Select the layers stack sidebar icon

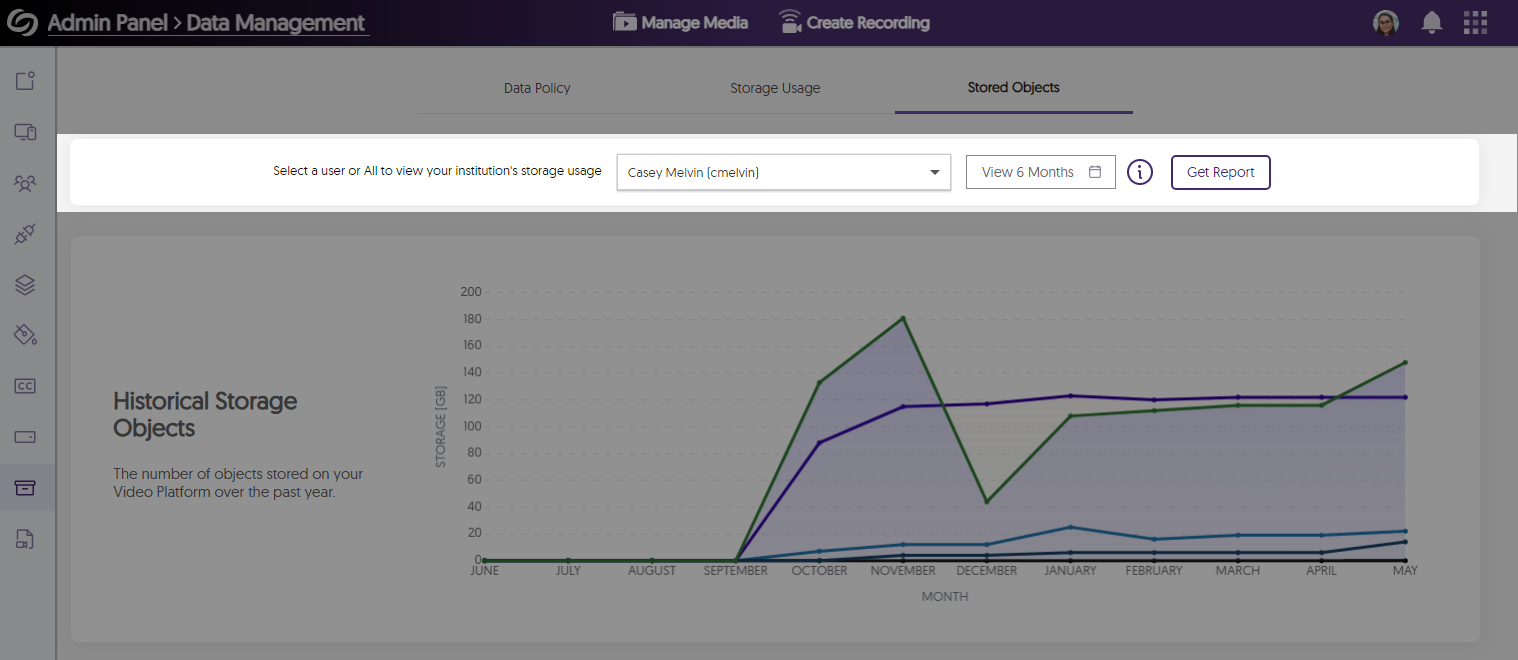pyautogui.click(x=25, y=284)
